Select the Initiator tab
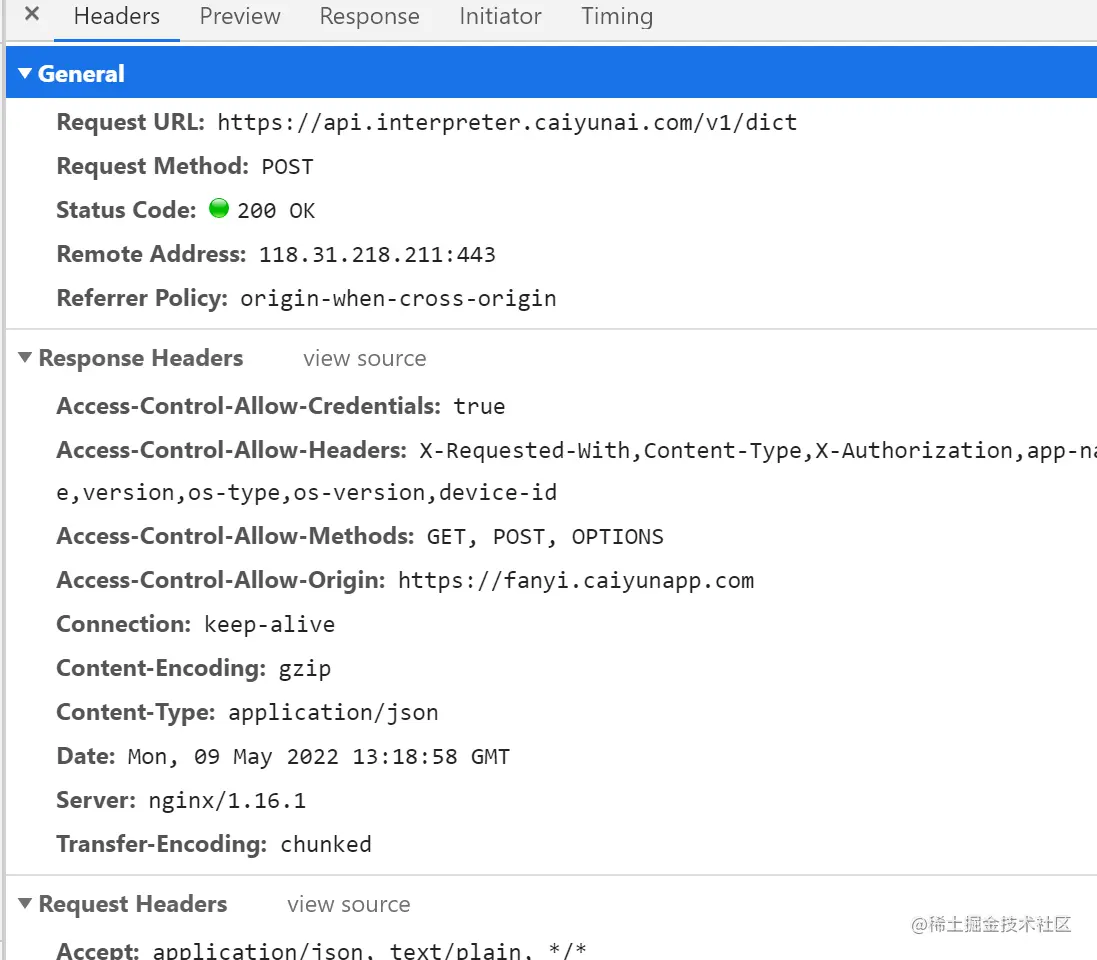1097x960 pixels. pyautogui.click(x=500, y=17)
